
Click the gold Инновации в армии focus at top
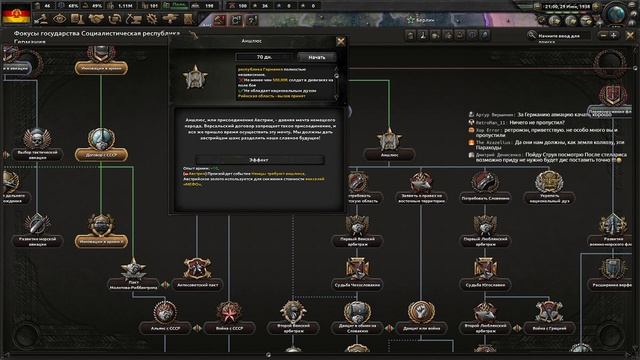click(x=101, y=60)
